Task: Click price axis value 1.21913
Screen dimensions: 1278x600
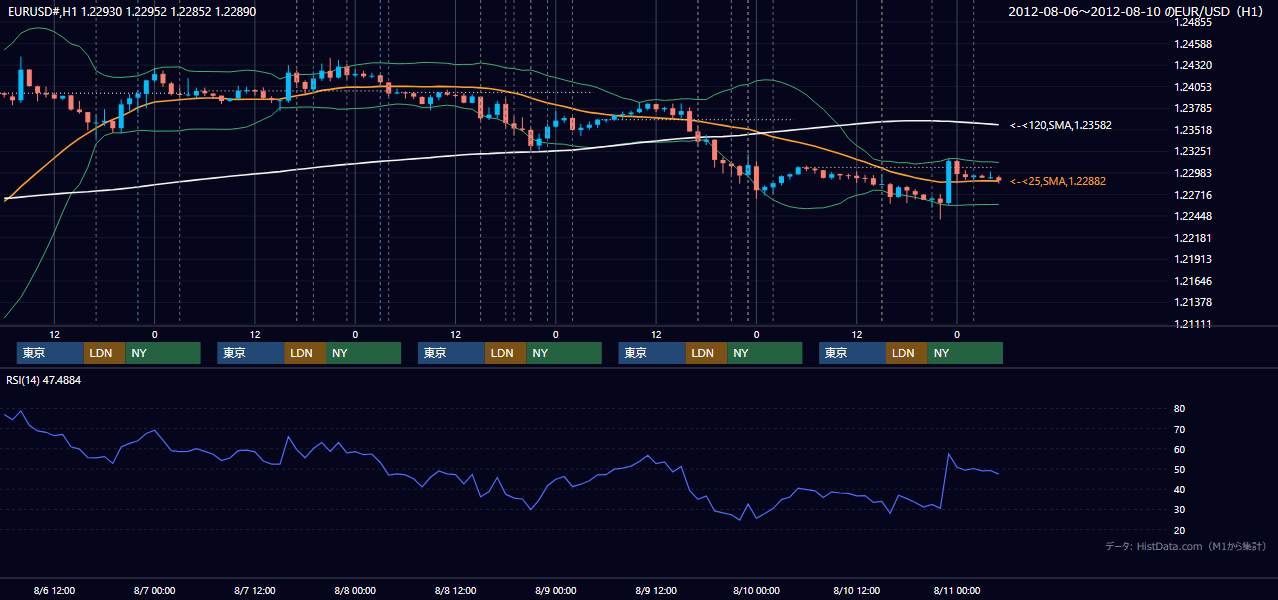Action: [x=1192, y=259]
